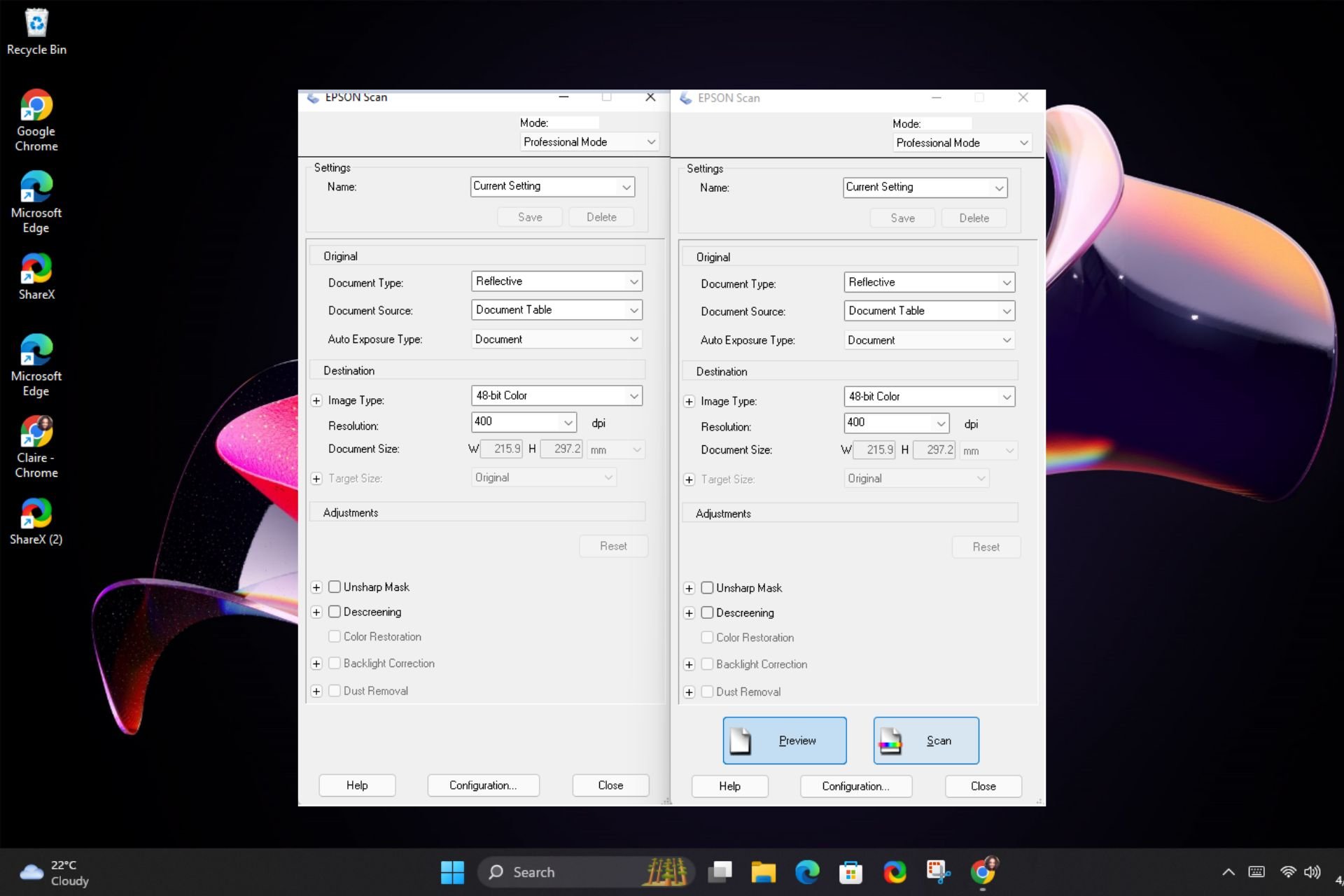The image size is (1344, 896).
Task: Expand Descreening options in left window
Action: click(316, 612)
